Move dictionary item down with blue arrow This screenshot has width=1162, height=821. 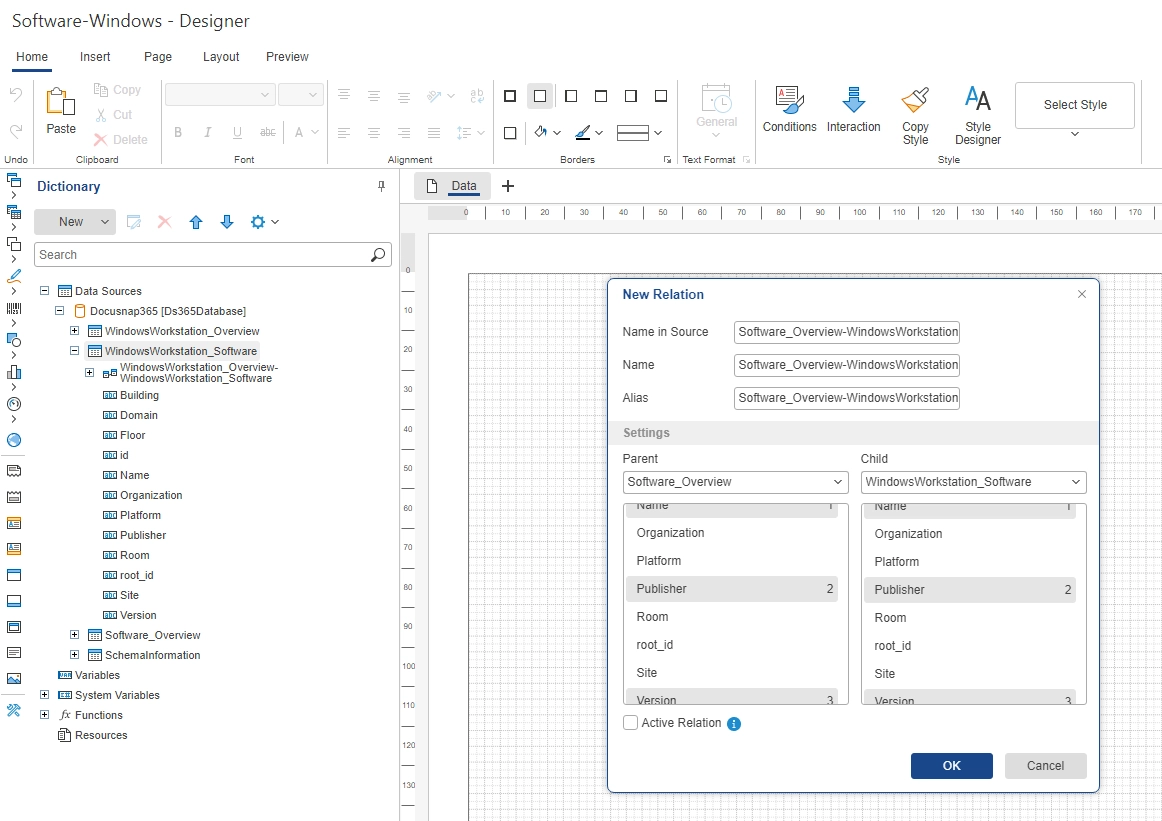pyautogui.click(x=227, y=222)
